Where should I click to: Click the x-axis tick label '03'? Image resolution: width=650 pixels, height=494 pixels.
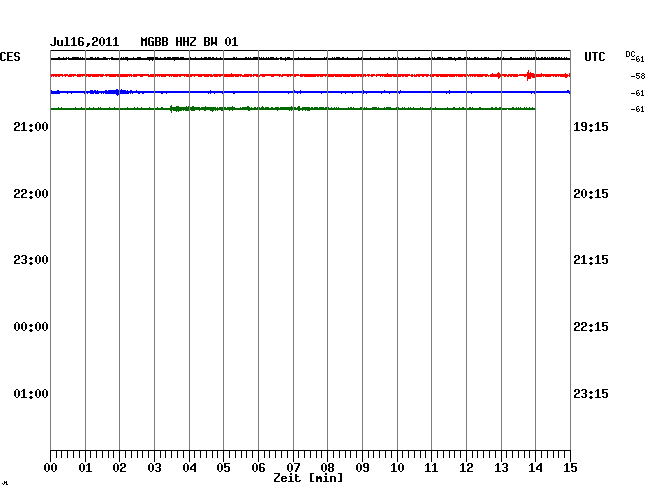[x=154, y=468]
